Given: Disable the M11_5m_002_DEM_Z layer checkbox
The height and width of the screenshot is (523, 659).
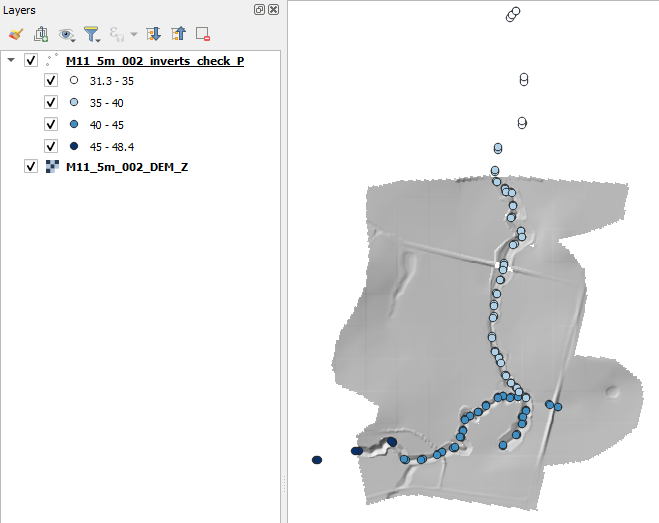Looking at the screenshot, I should coord(31,167).
